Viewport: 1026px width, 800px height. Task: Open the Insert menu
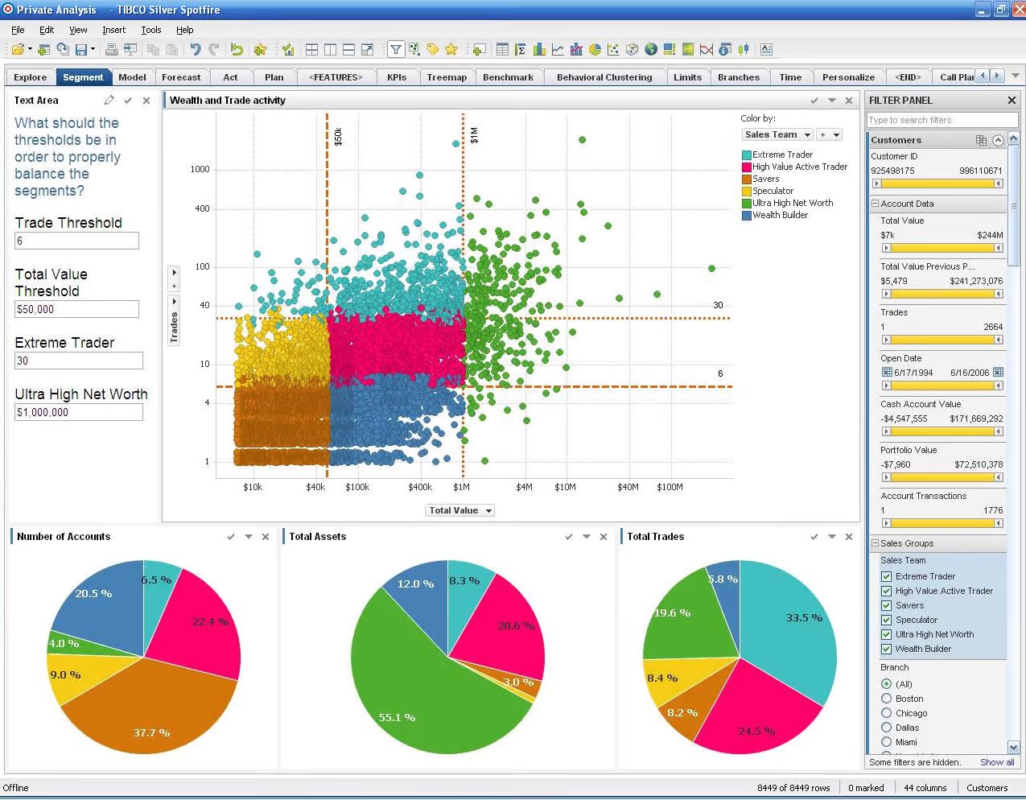pos(114,30)
